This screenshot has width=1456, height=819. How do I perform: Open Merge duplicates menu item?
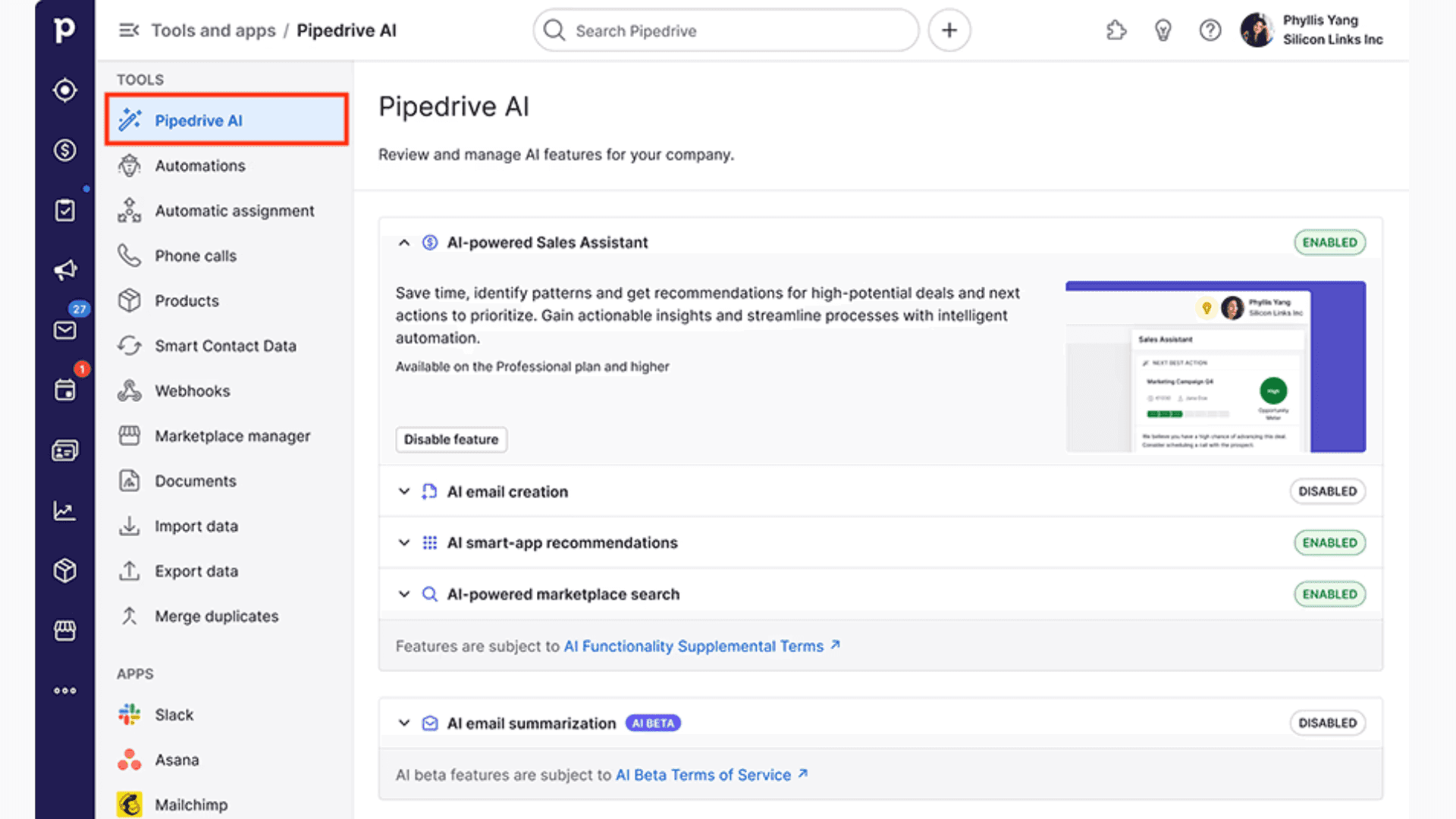point(227,617)
